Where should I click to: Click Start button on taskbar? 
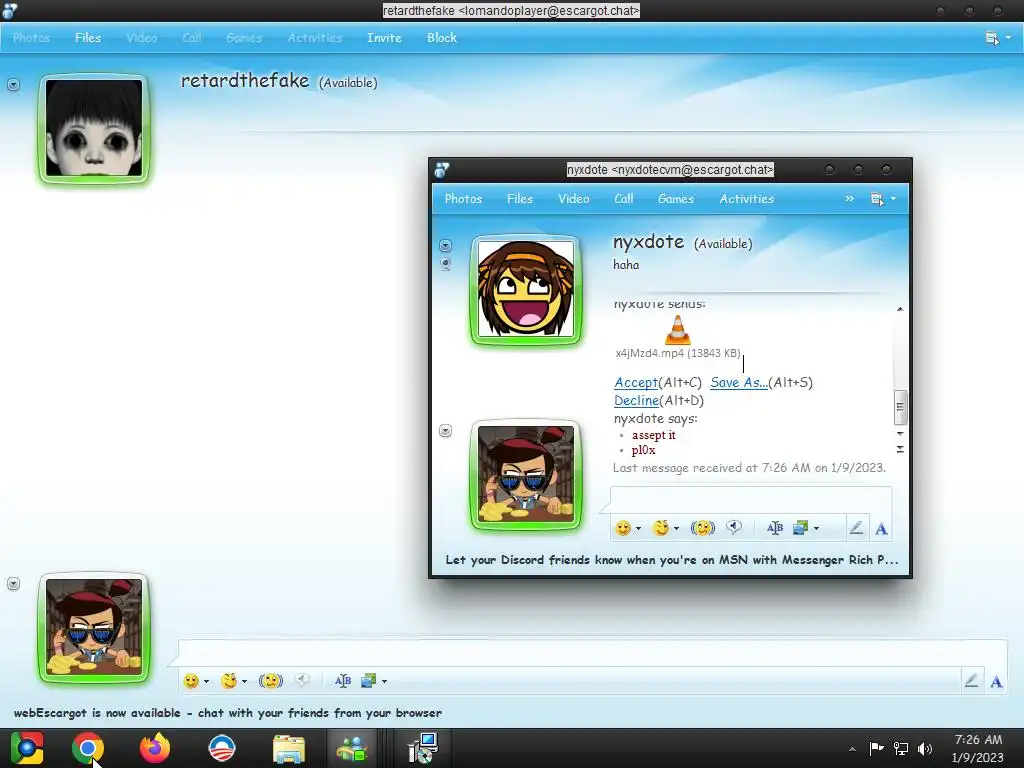26,748
